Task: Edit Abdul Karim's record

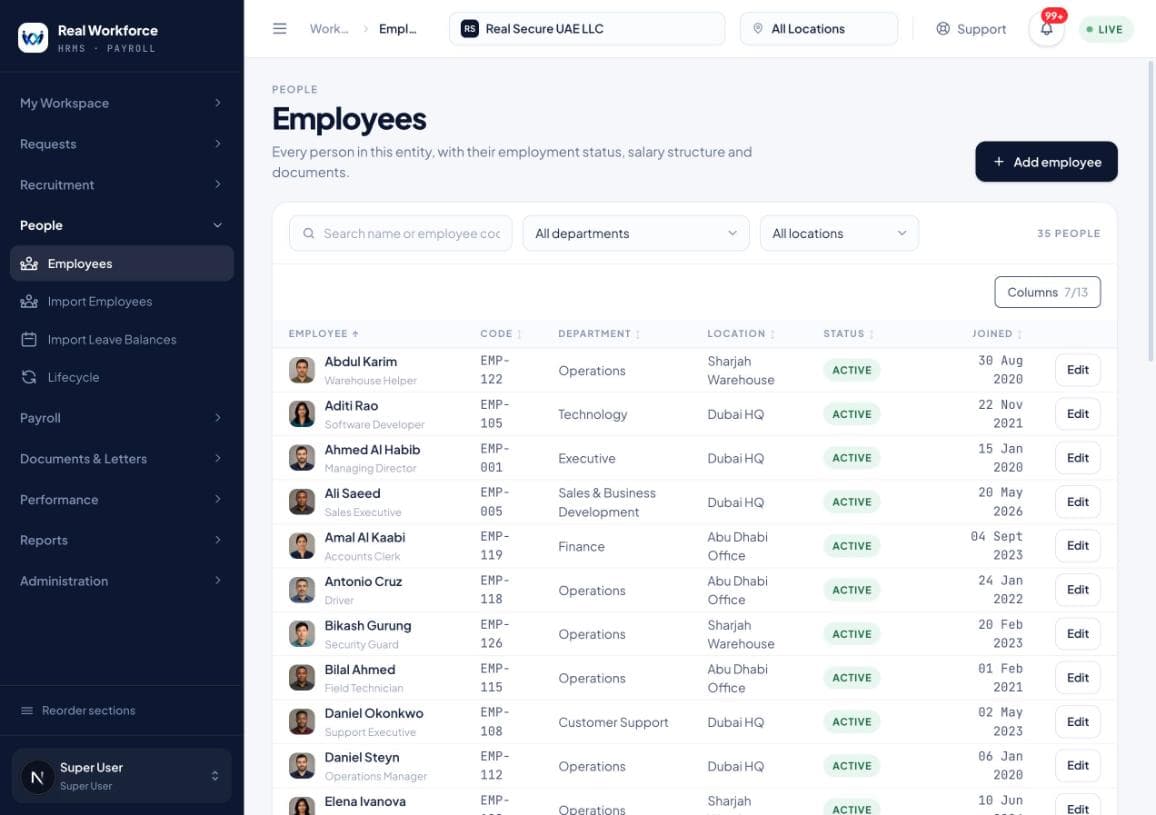Action: [1077, 370]
